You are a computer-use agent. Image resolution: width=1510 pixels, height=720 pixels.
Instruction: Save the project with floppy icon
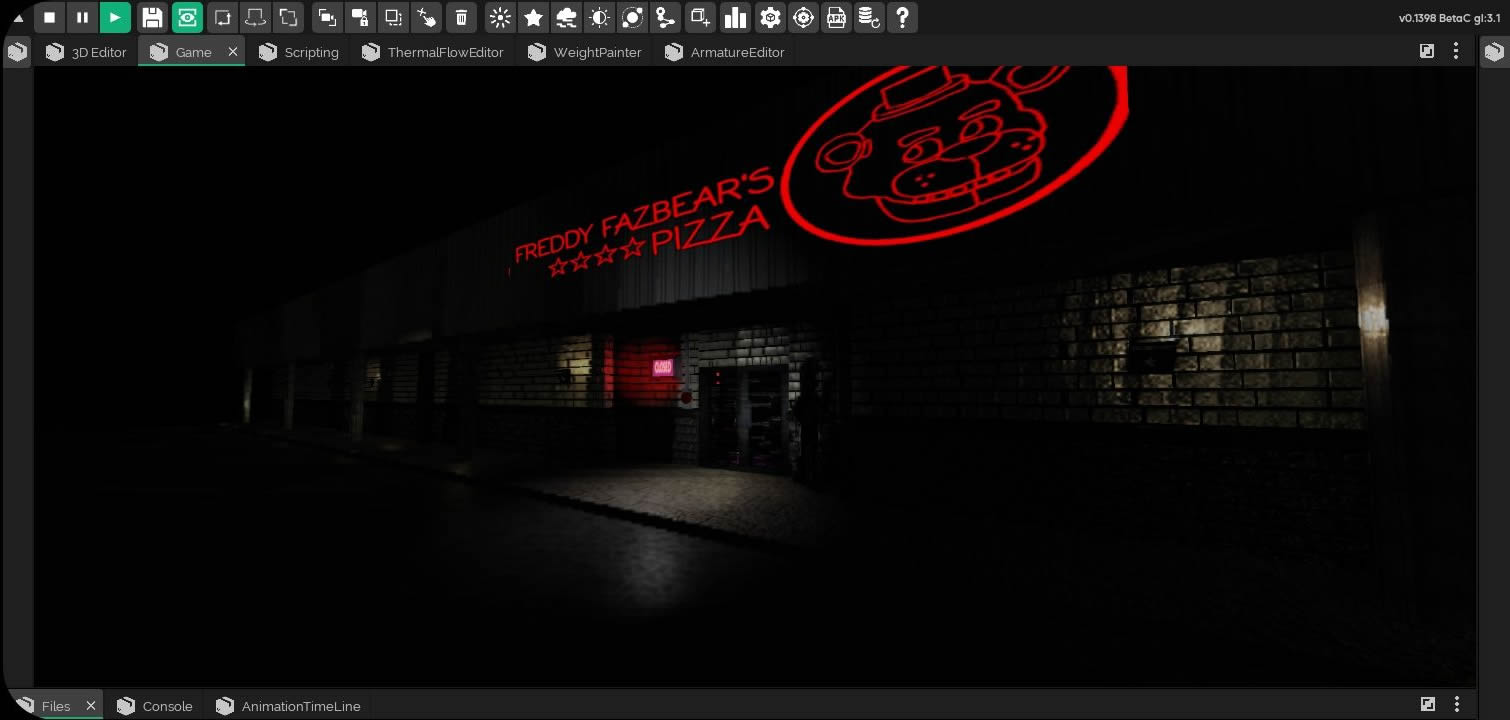tap(152, 17)
